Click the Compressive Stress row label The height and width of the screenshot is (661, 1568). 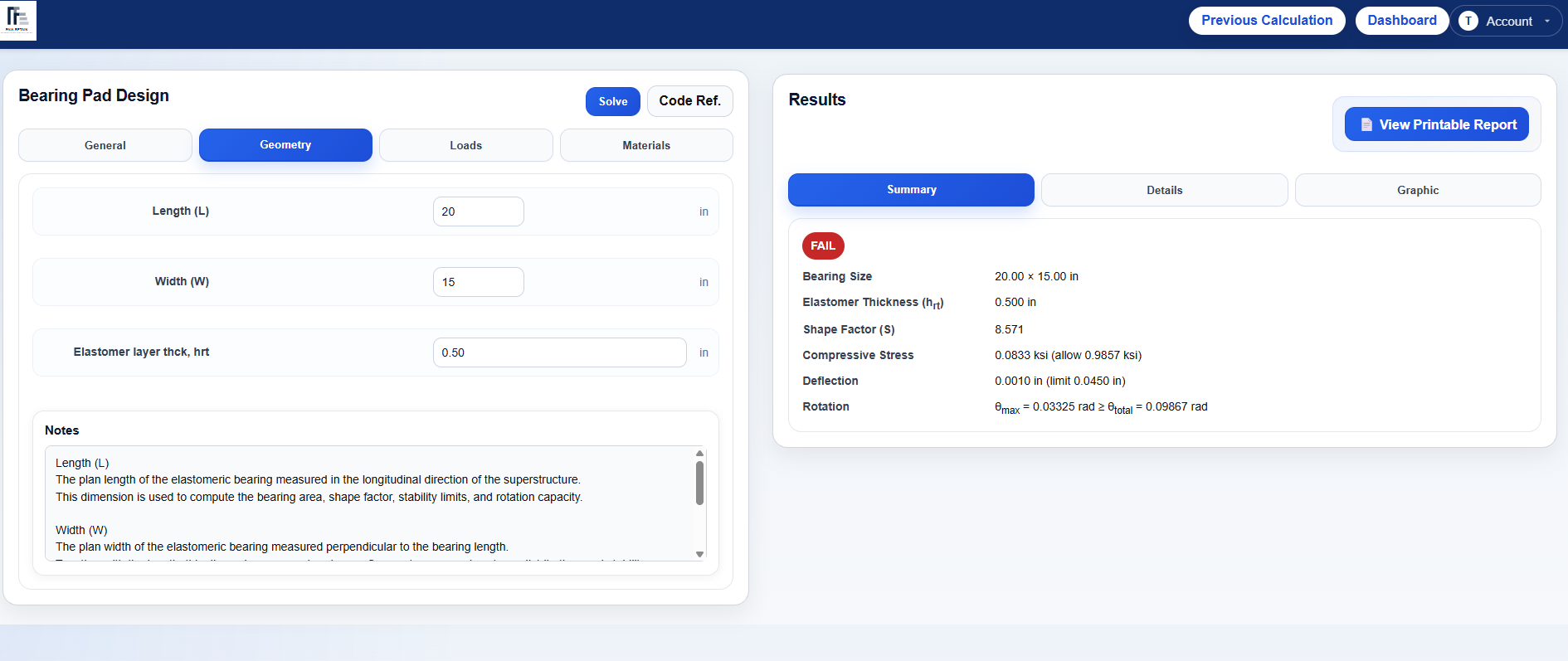click(858, 355)
